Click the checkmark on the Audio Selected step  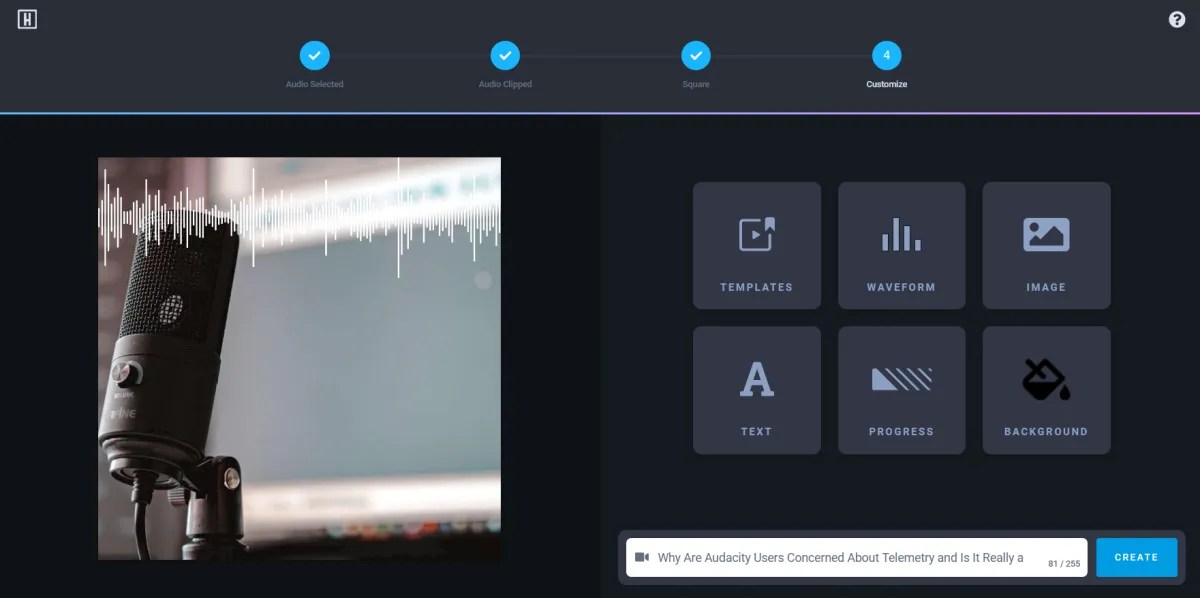tap(315, 56)
